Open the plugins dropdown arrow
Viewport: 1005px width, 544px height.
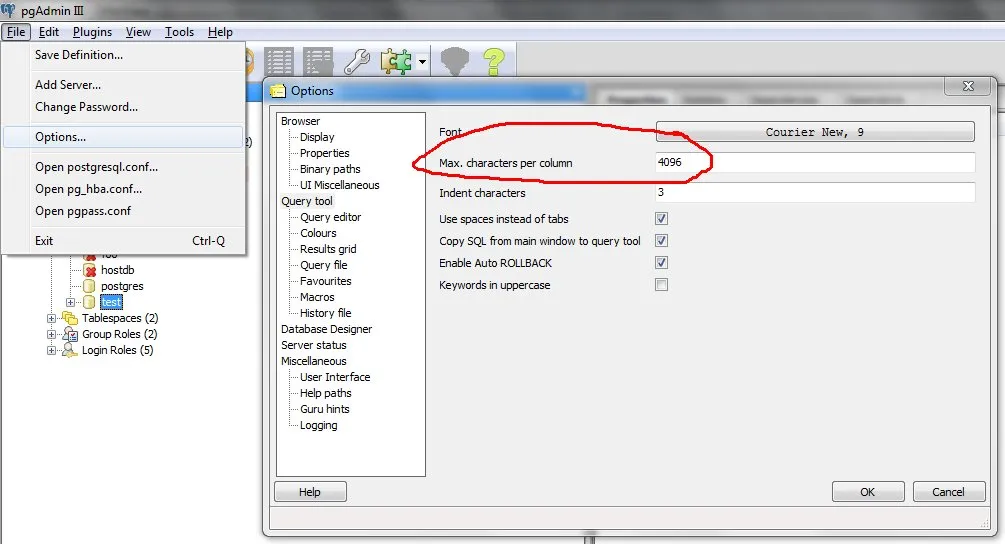(x=422, y=62)
